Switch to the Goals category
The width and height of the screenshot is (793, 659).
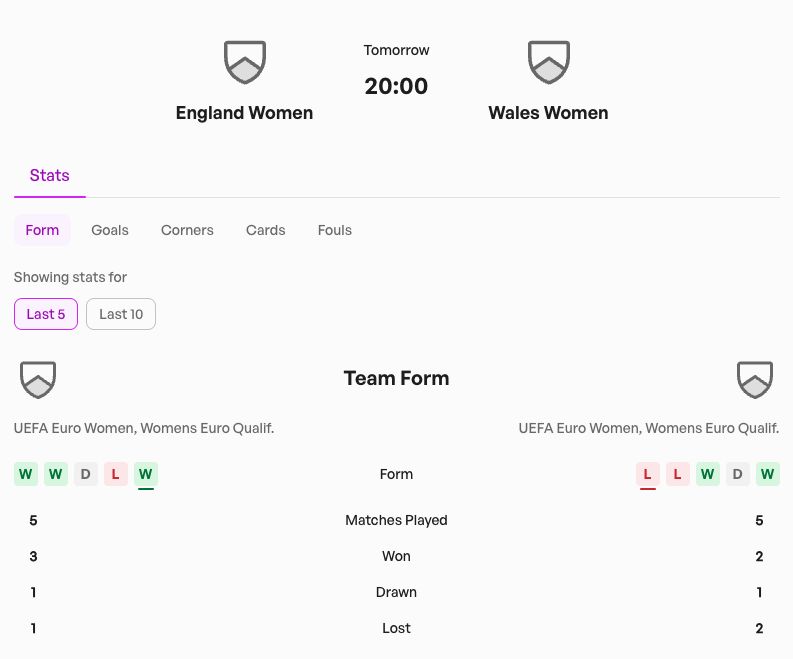[110, 230]
